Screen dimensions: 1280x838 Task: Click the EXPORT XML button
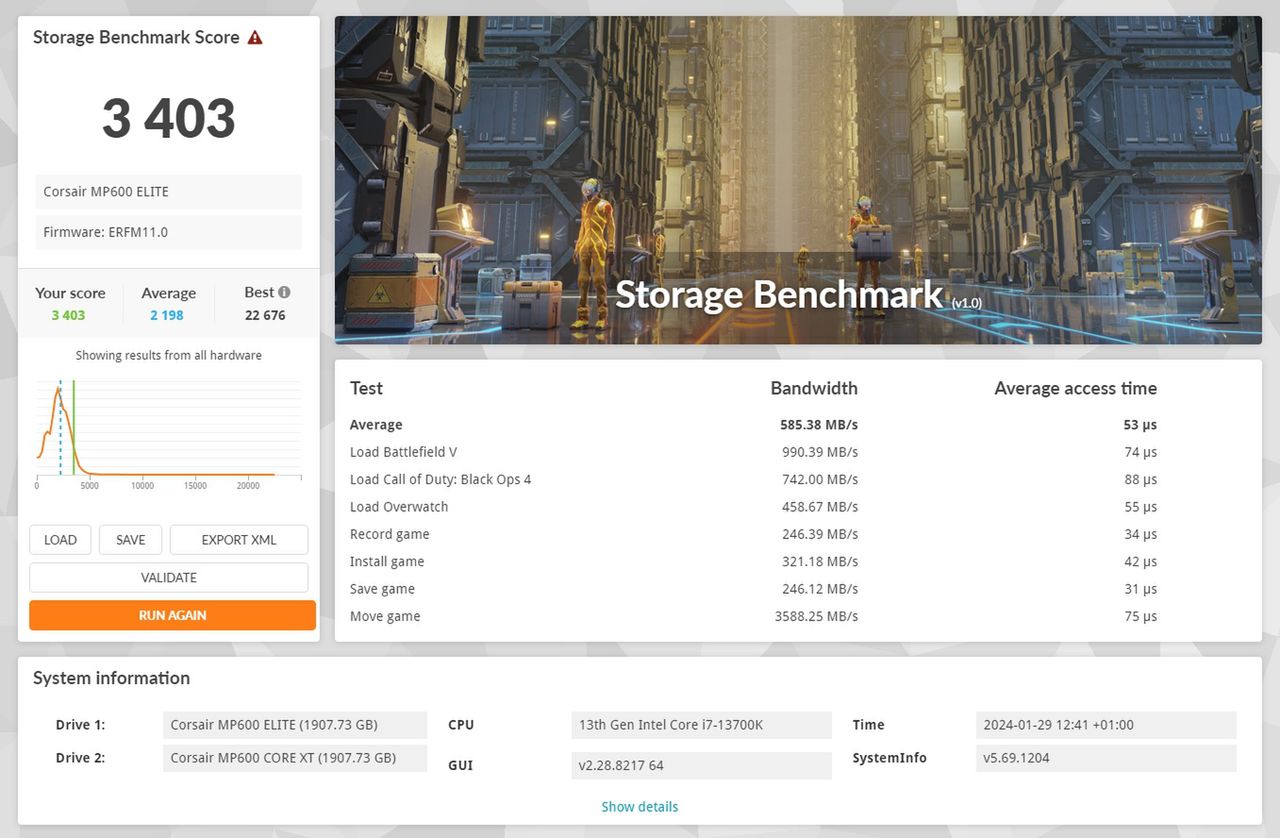(239, 540)
